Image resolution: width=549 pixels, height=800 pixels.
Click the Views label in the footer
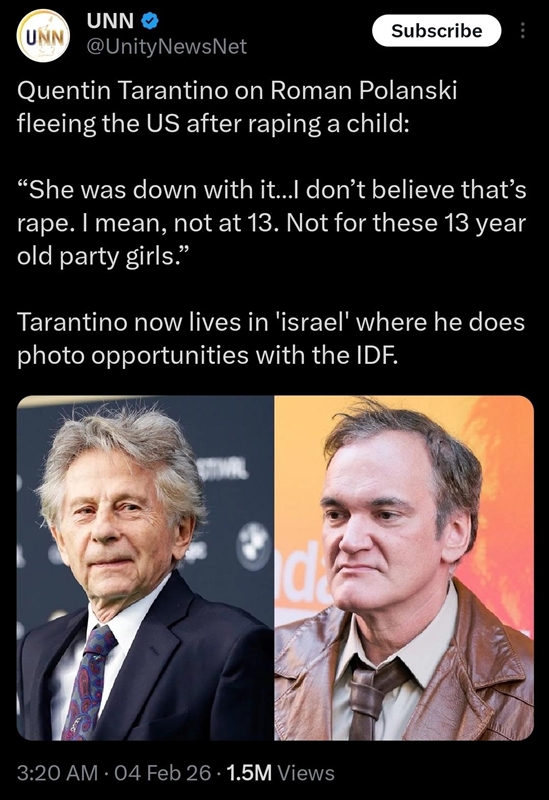(306, 773)
